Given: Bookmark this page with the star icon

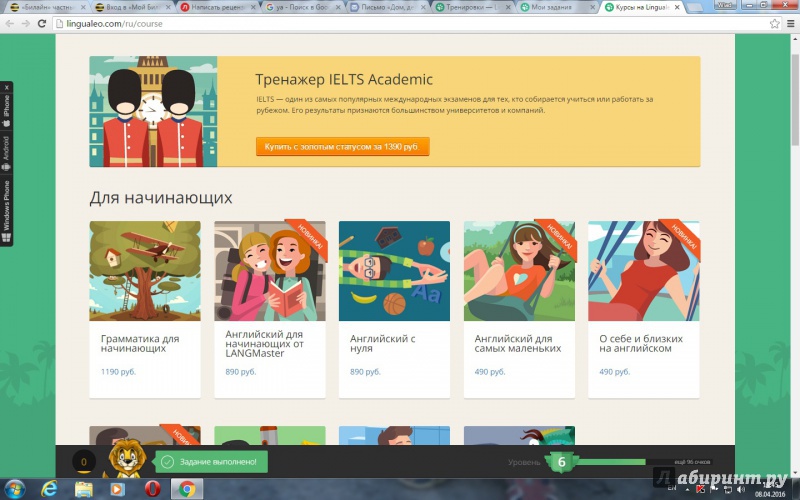Looking at the screenshot, I should tap(774, 23).
